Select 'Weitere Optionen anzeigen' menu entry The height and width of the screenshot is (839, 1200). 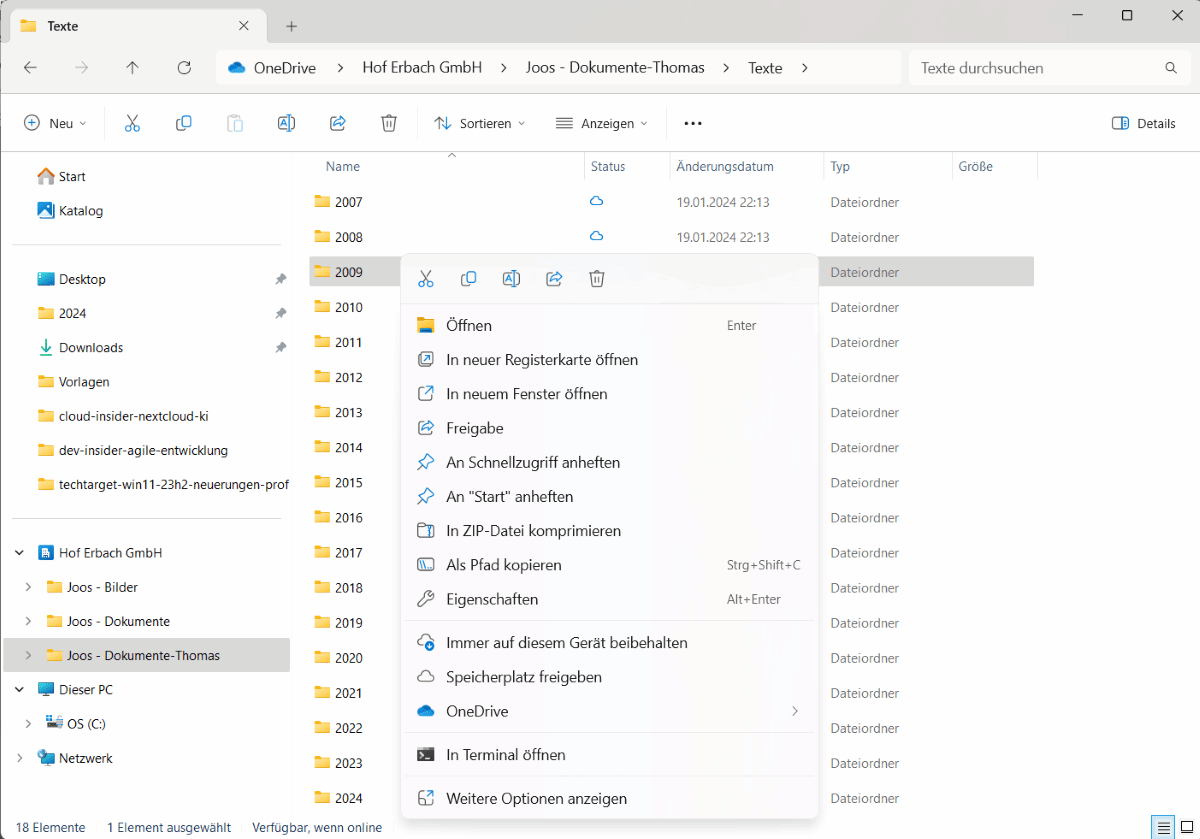pos(528,798)
